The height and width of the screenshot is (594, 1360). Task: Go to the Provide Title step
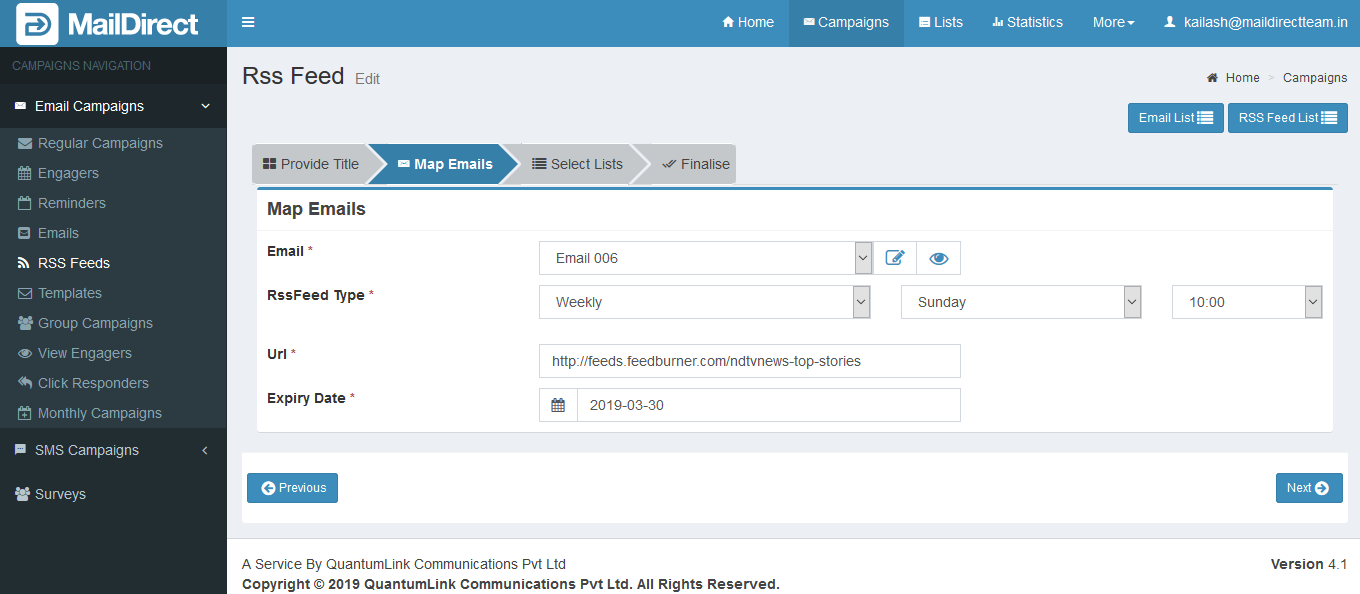pyautogui.click(x=310, y=164)
